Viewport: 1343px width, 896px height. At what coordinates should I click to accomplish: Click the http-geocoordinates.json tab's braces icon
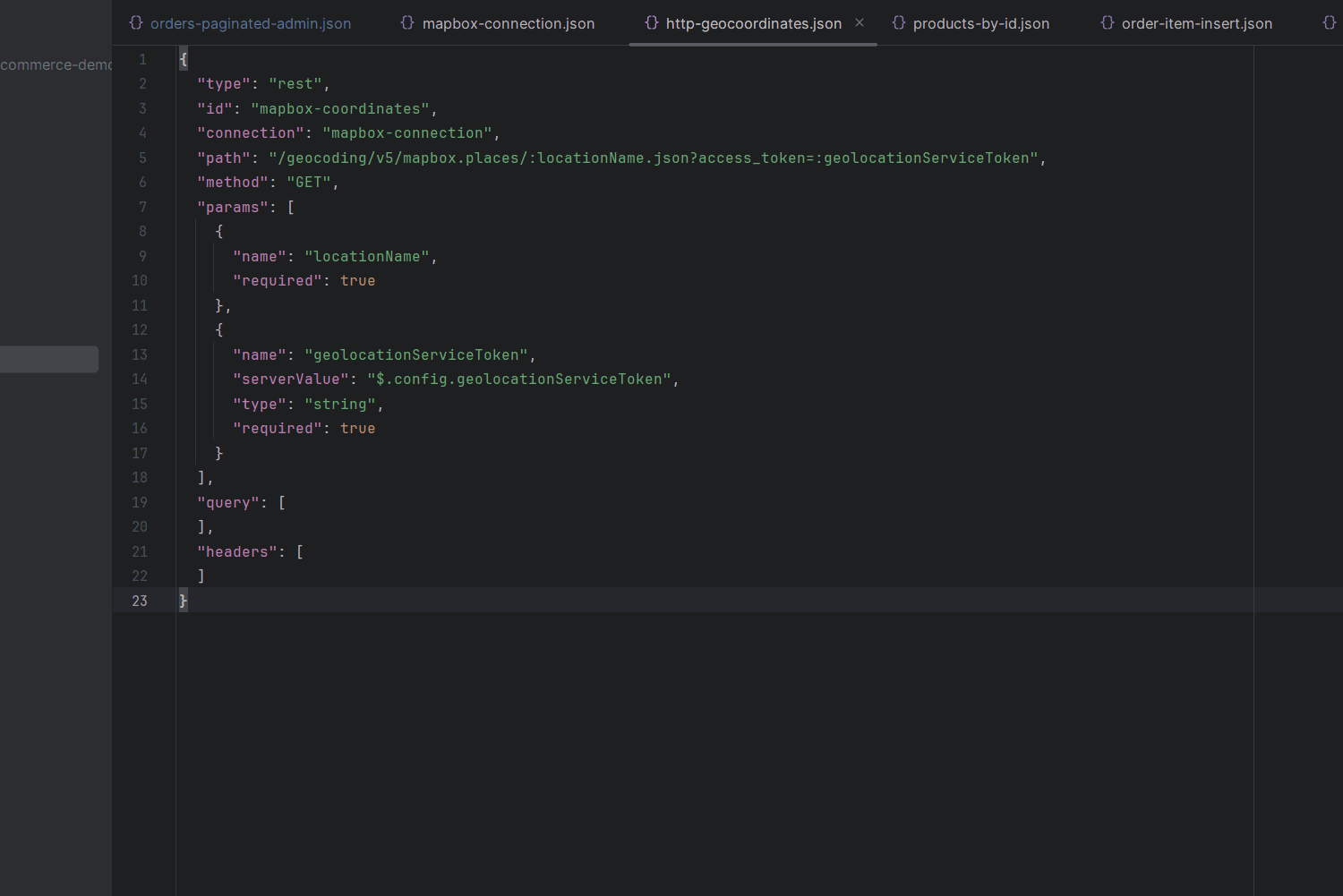tap(652, 22)
